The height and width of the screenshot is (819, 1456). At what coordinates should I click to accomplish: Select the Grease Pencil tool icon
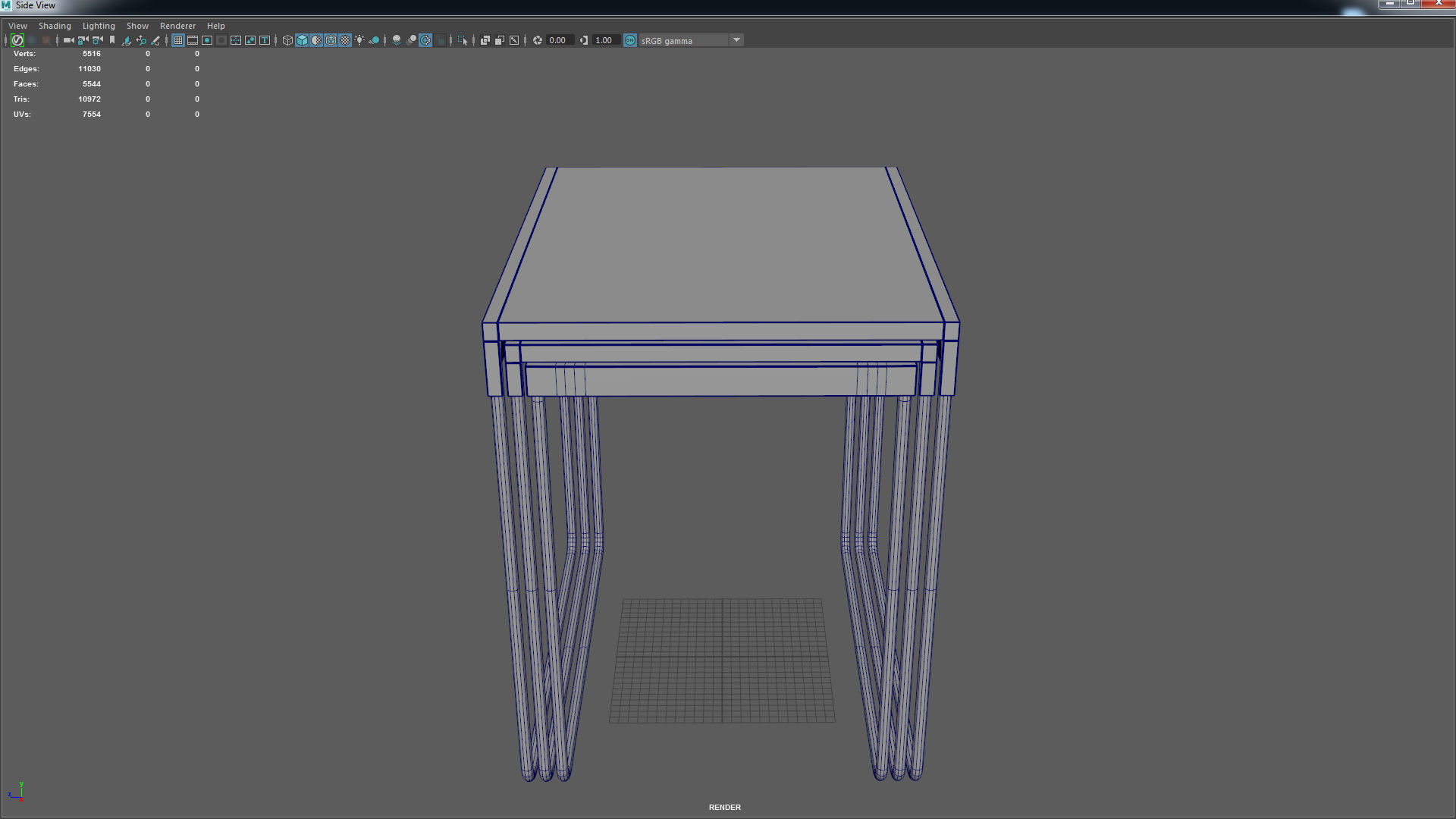(x=155, y=40)
